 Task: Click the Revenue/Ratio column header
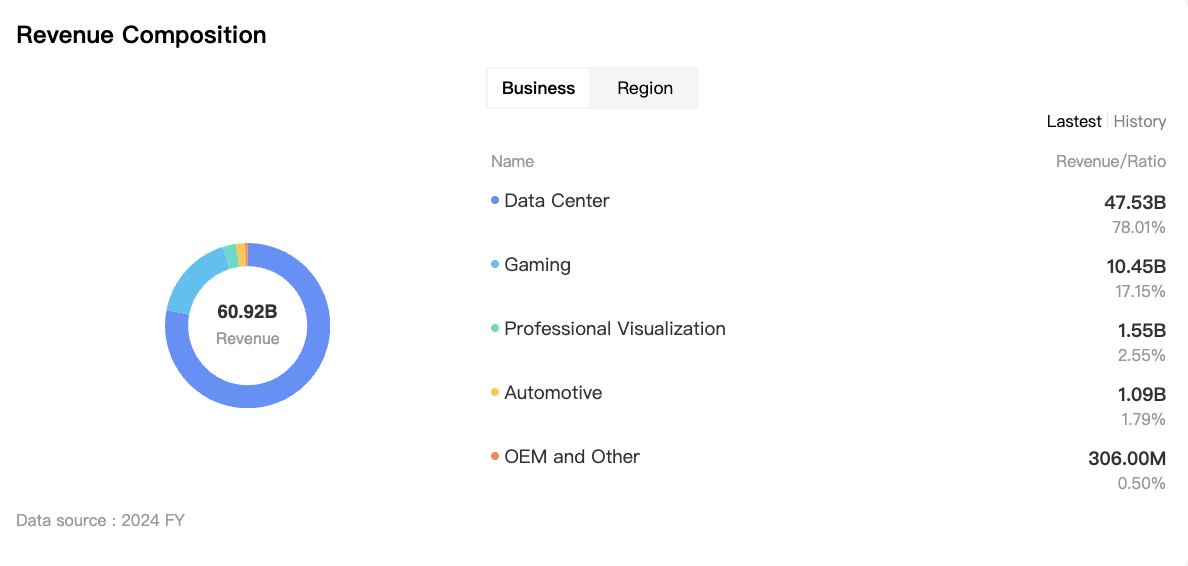click(1111, 161)
